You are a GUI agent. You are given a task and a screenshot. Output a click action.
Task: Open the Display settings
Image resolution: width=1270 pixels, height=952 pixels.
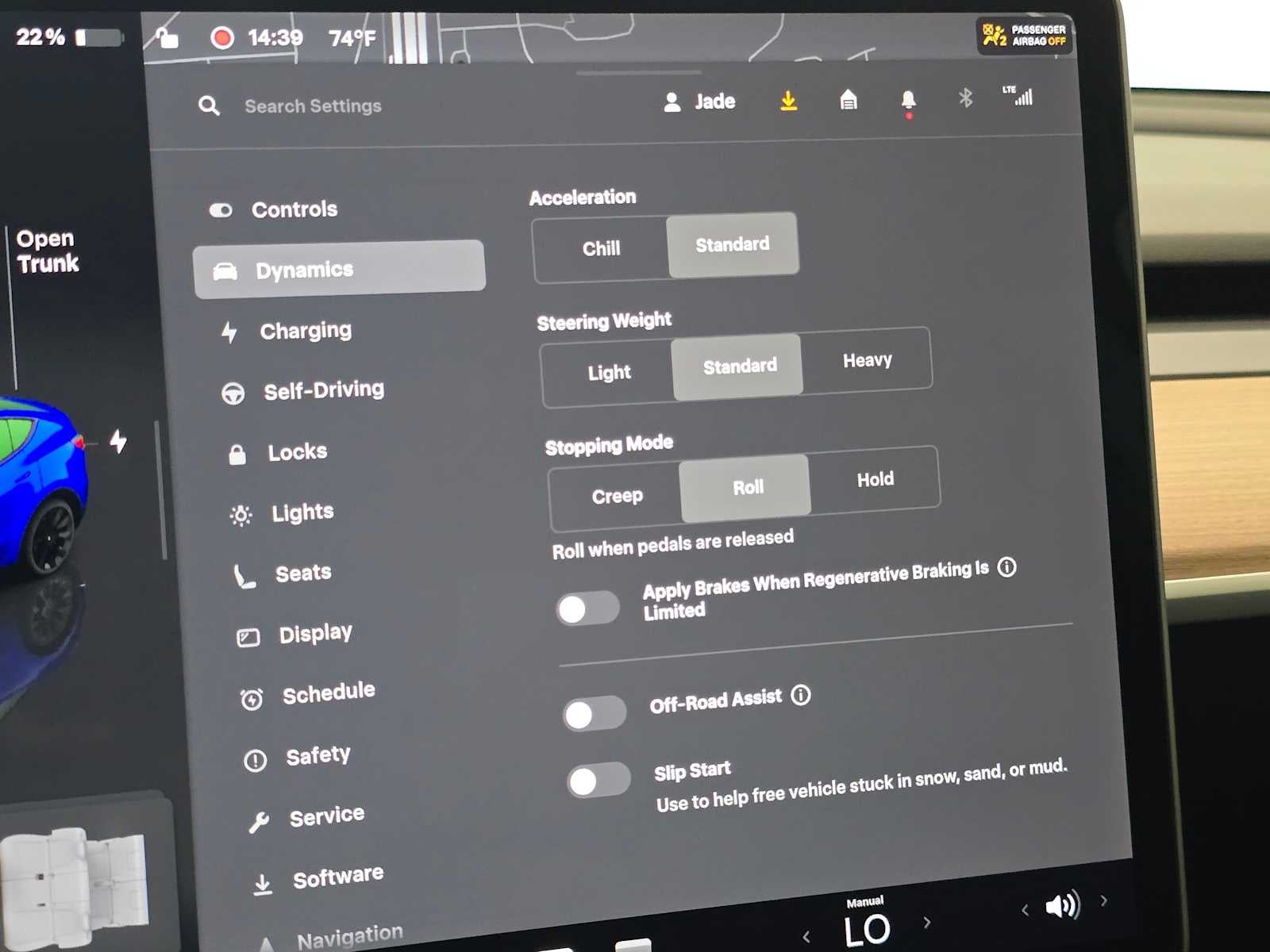pyautogui.click(x=294, y=635)
